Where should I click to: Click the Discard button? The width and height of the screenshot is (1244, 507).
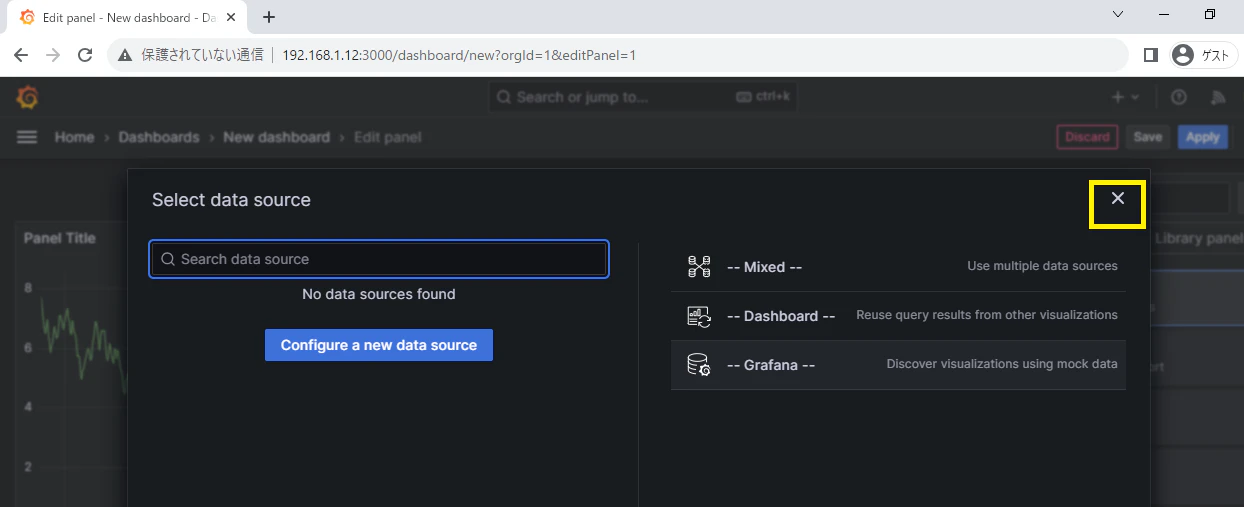click(x=1087, y=137)
